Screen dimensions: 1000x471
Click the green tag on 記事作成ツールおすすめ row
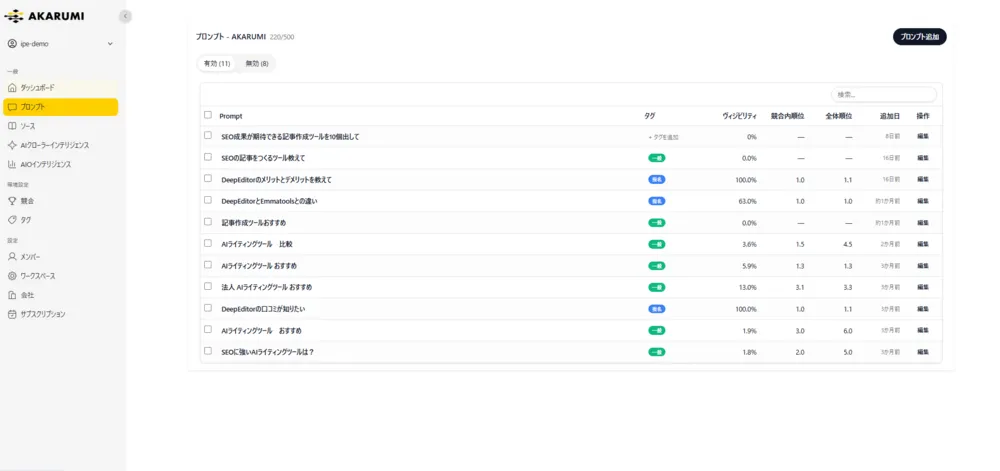click(x=657, y=223)
